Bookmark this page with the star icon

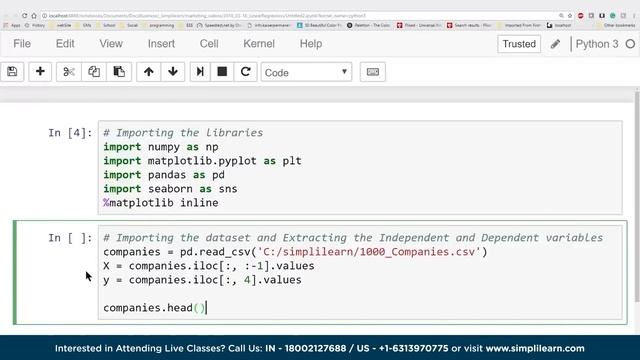570,16
